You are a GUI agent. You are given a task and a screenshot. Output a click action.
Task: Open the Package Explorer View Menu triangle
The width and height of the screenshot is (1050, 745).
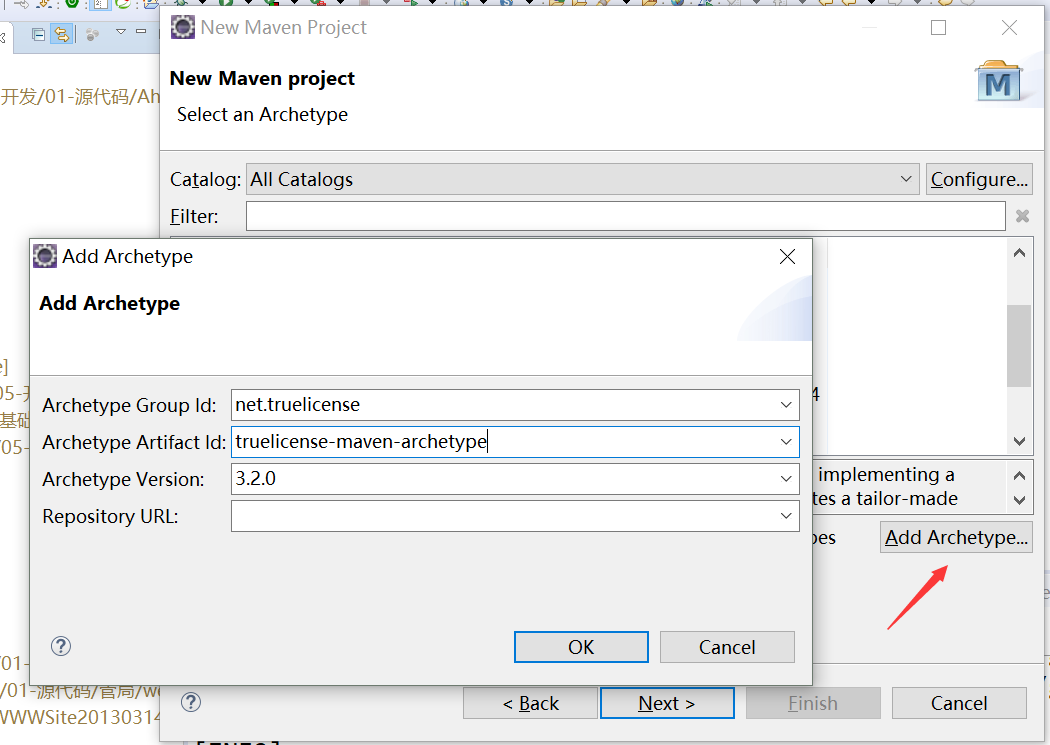(121, 31)
